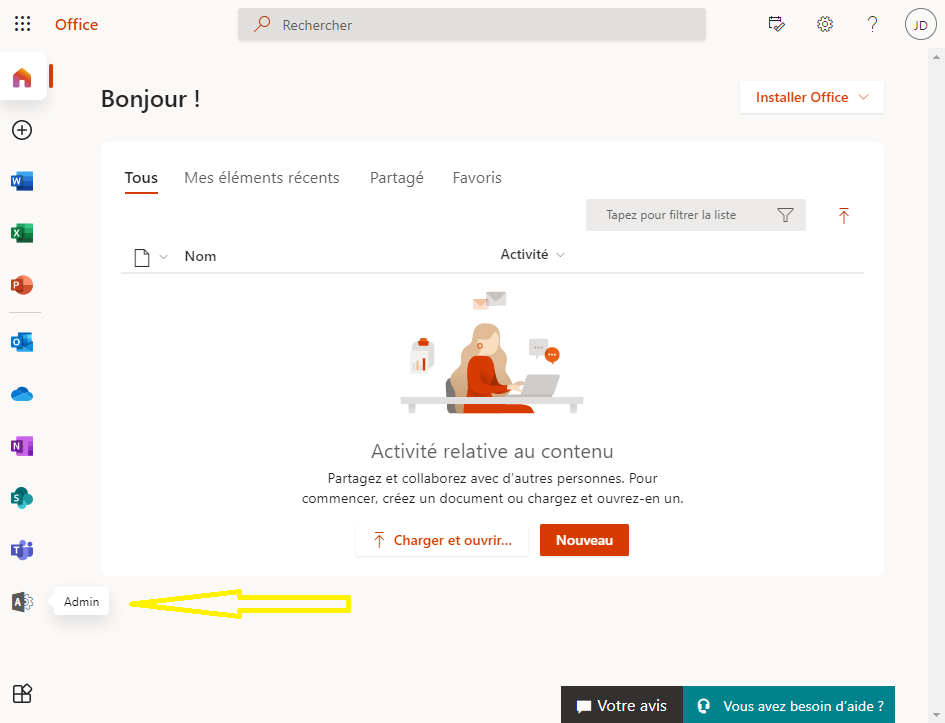
Task: Open Excel from the sidebar
Action: click(22, 233)
